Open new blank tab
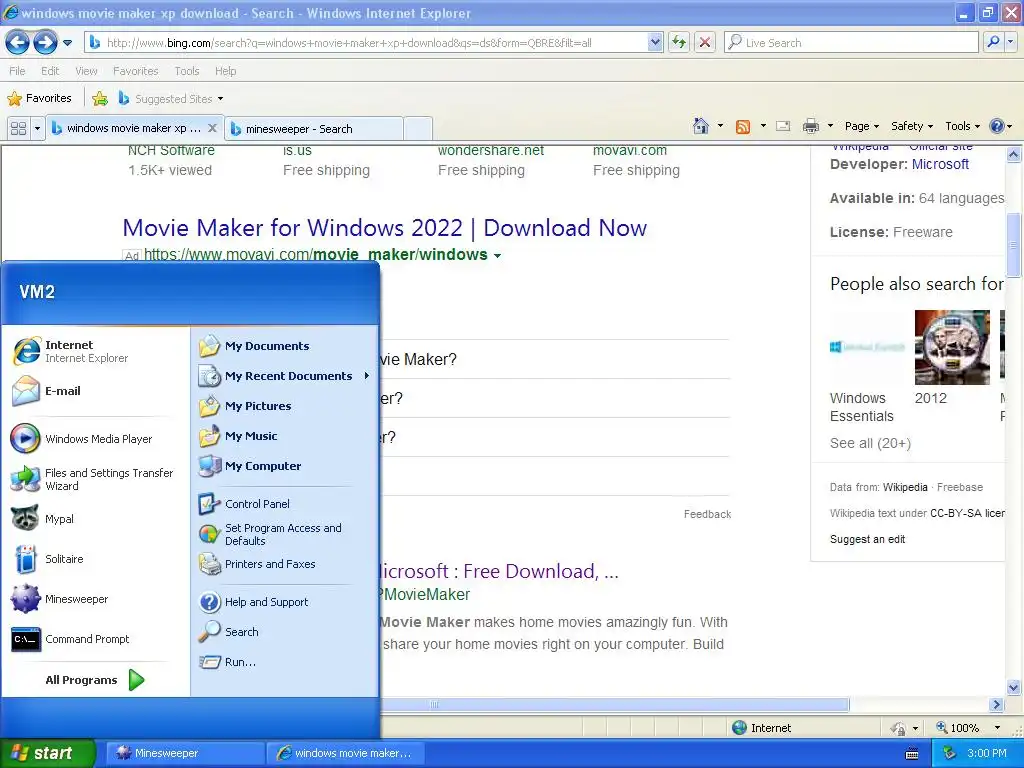Image resolution: width=1024 pixels, height=768 pixels. (418, 129)
